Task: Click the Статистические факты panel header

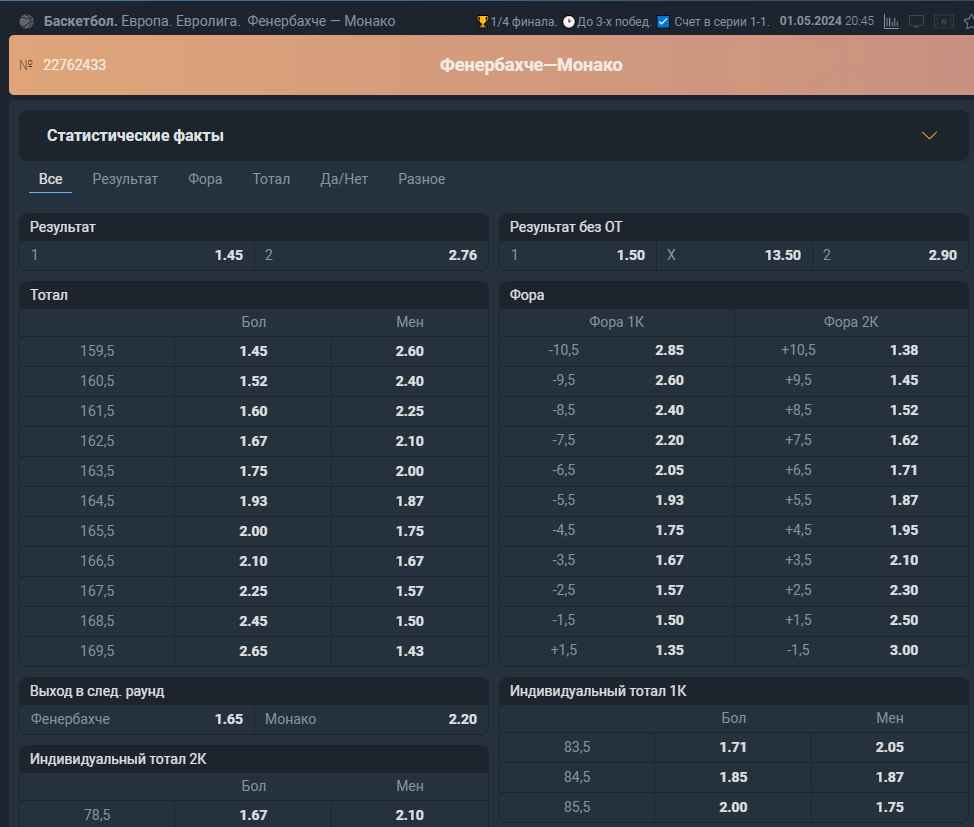Action: tap(494, 135)
